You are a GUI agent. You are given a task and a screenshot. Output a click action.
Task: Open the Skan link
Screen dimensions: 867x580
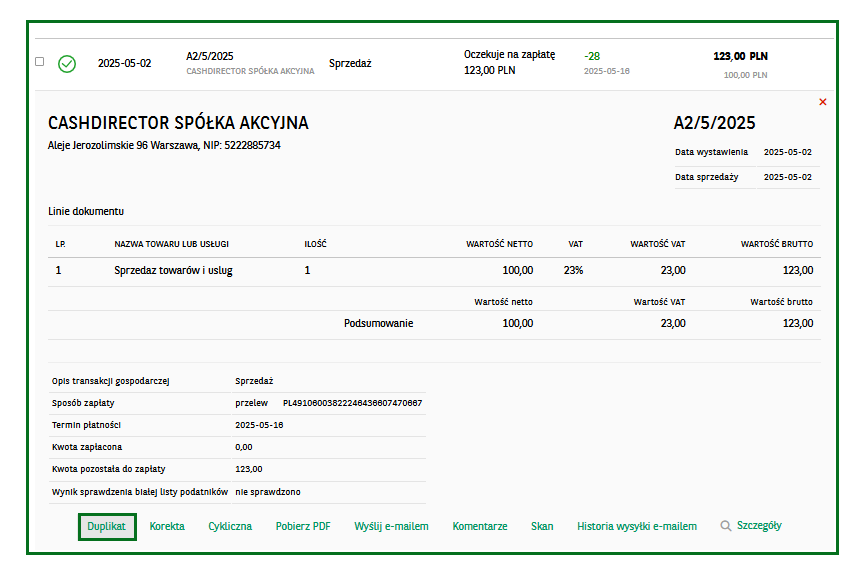coord(542,526)
